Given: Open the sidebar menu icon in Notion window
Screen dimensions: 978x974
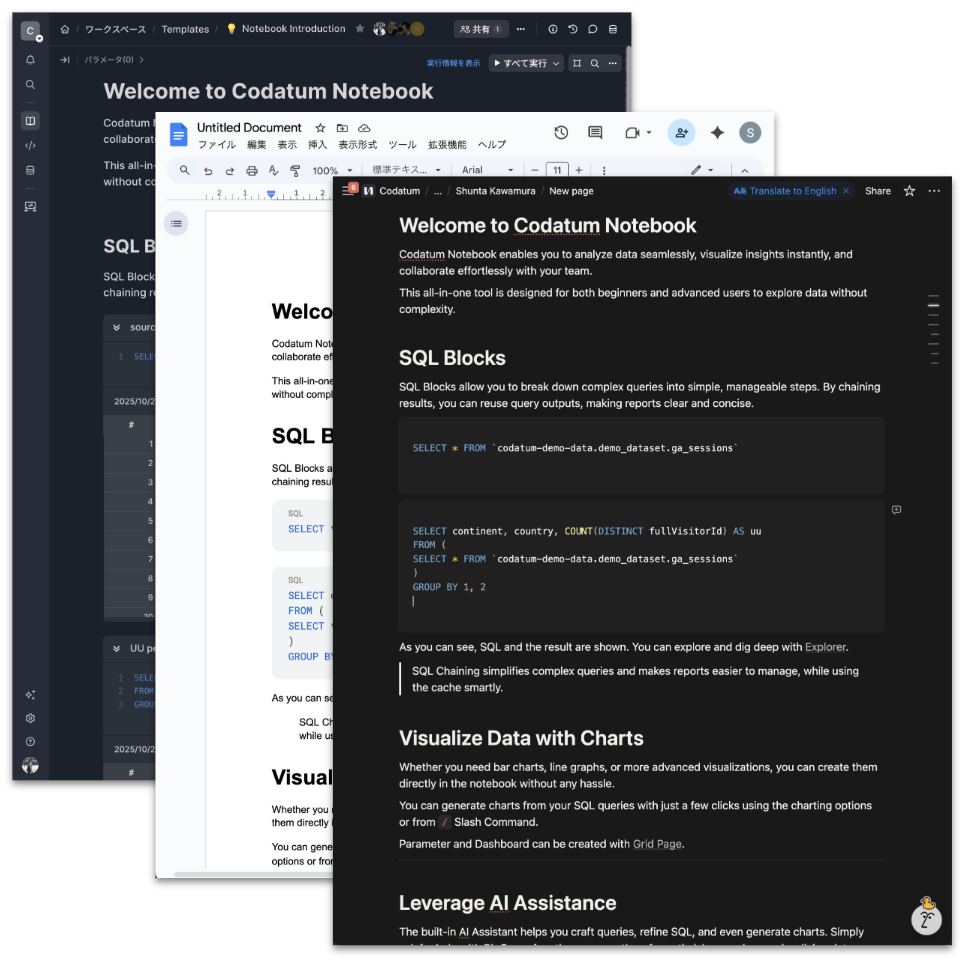Looking at the screenshot, I should point(348,191).
